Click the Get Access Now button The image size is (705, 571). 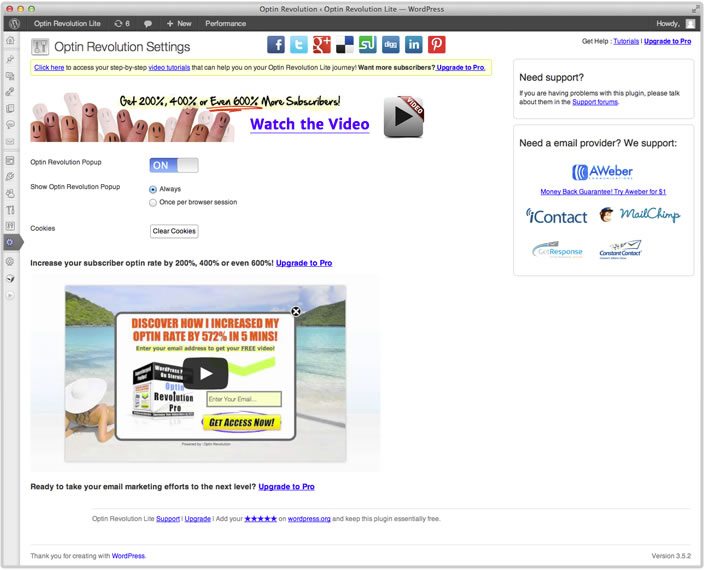(242, 423)
